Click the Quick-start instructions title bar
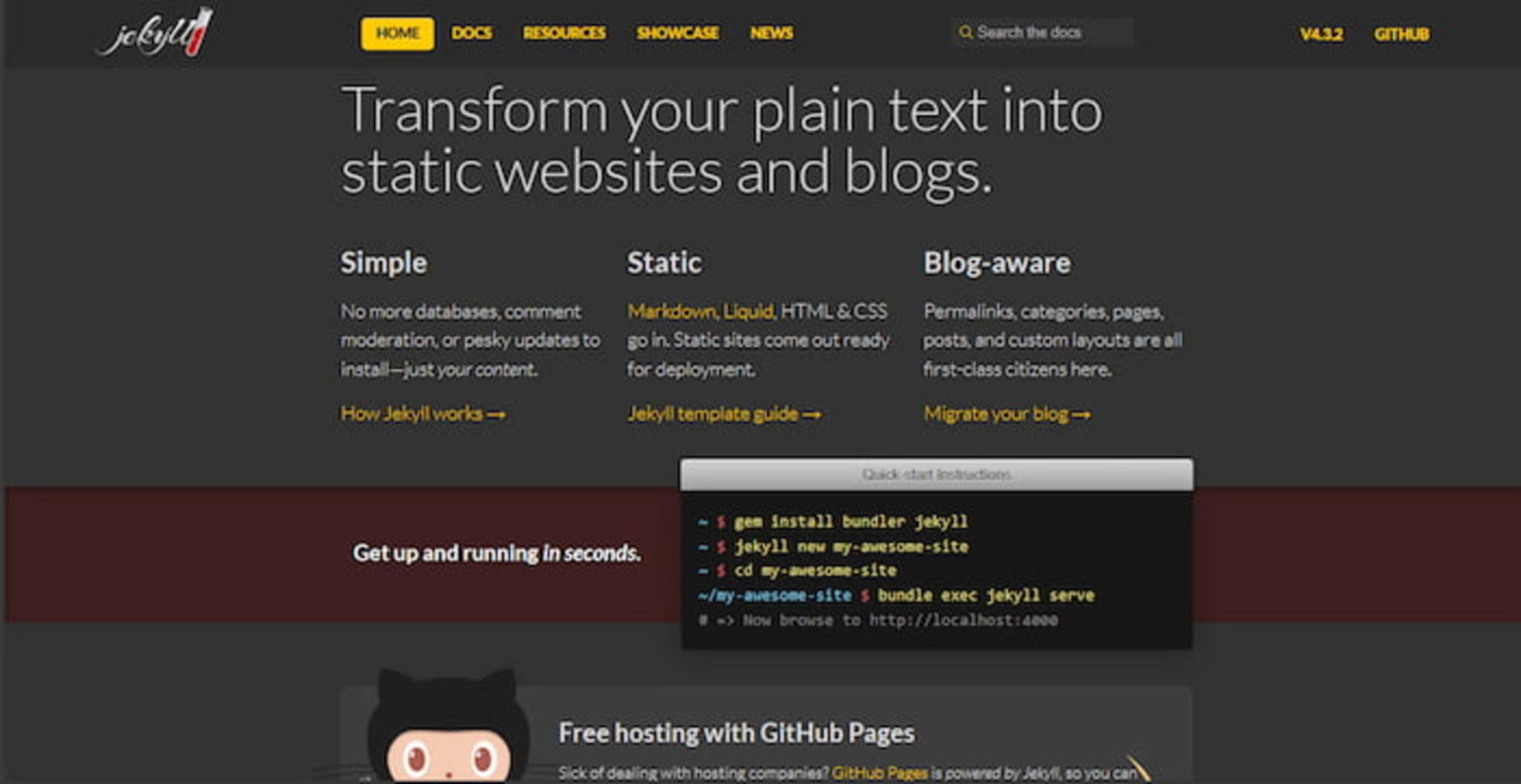 (x=936, y=474)
